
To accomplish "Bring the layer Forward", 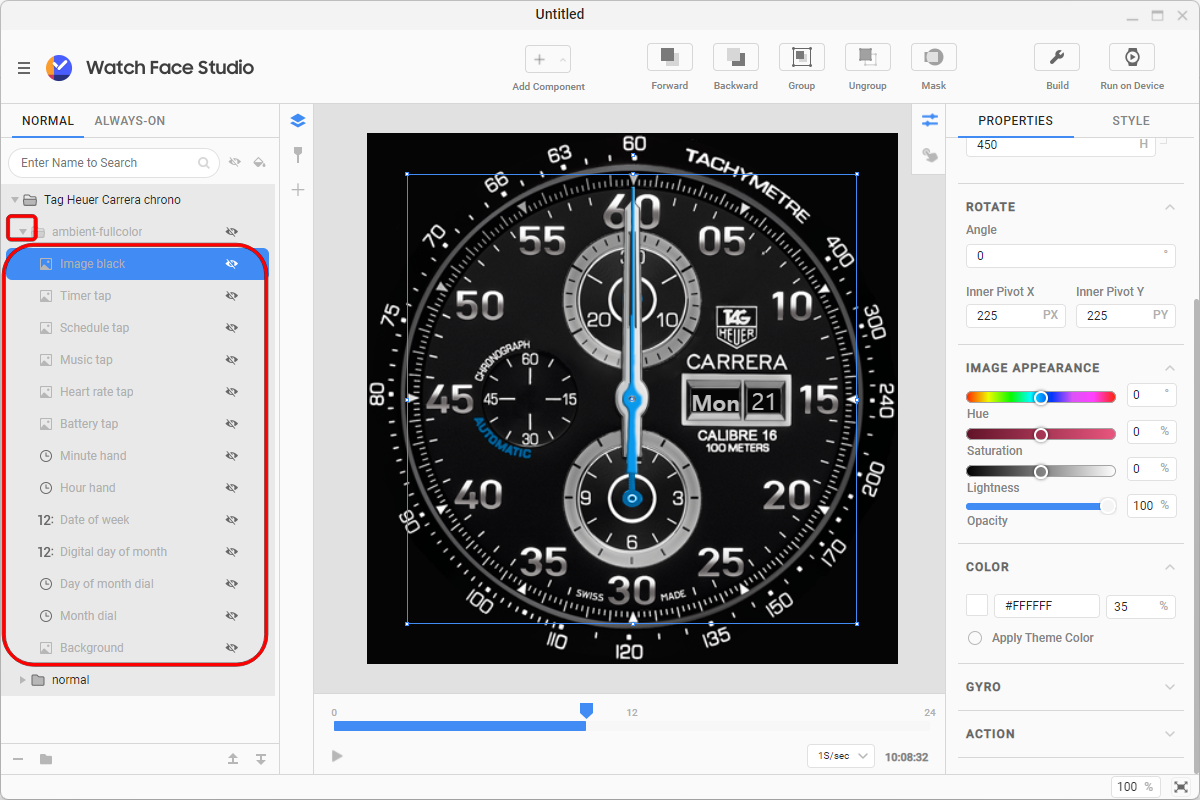I will [x=670, y=57].
